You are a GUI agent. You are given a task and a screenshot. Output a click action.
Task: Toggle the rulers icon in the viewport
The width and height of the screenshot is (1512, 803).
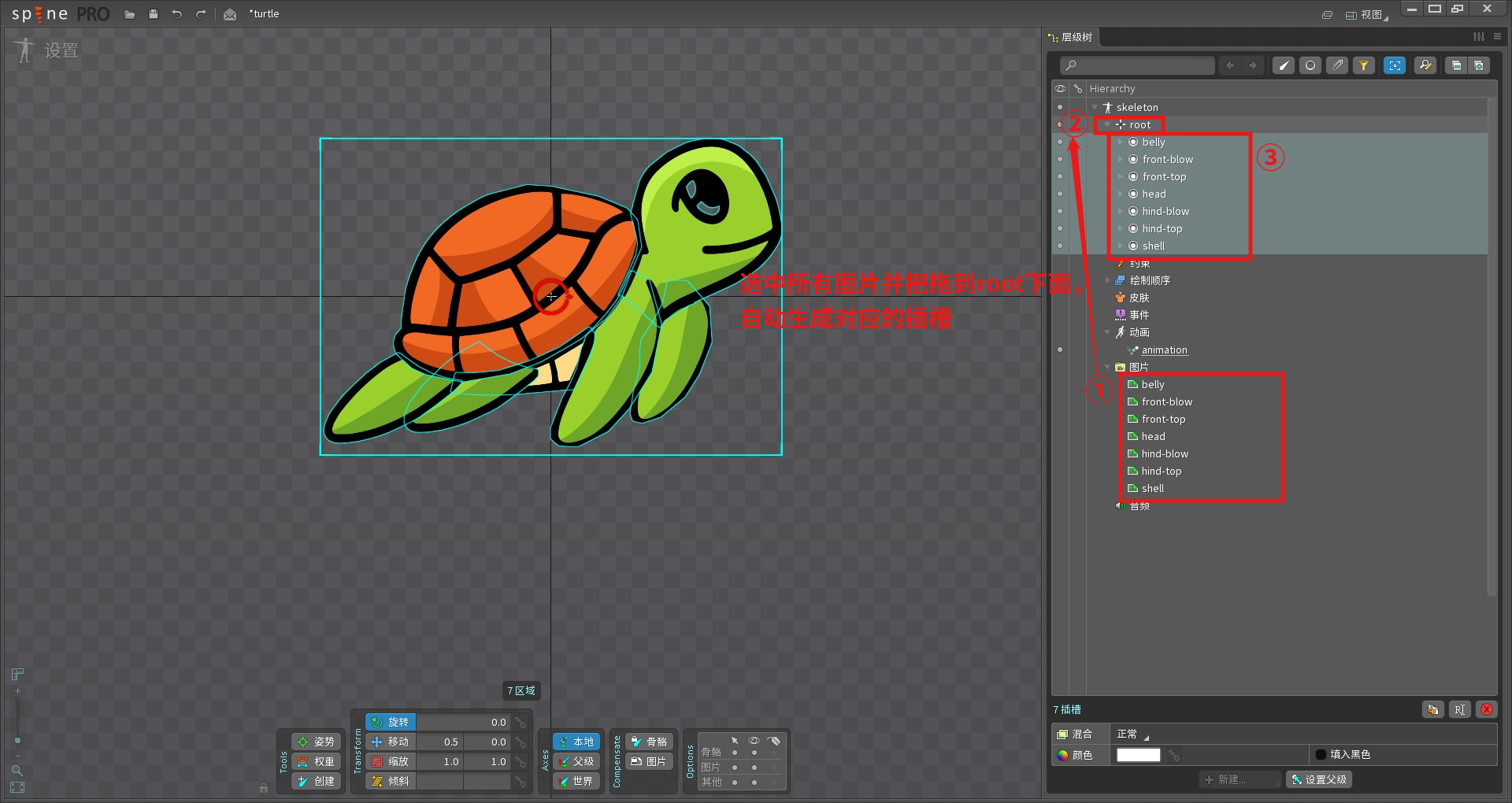pos(17,674)
